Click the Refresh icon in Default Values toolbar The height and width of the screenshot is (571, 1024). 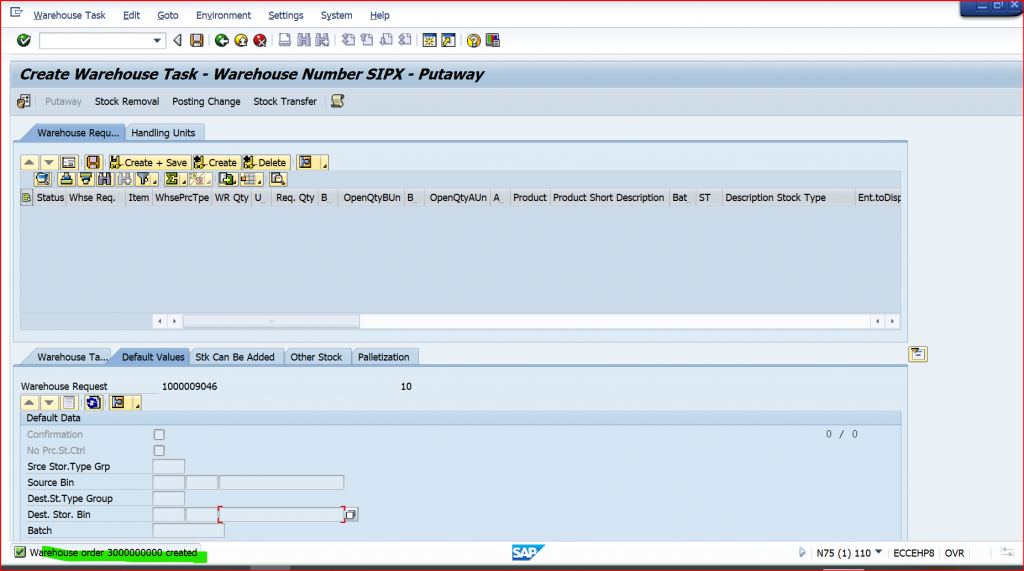(93, 402)
